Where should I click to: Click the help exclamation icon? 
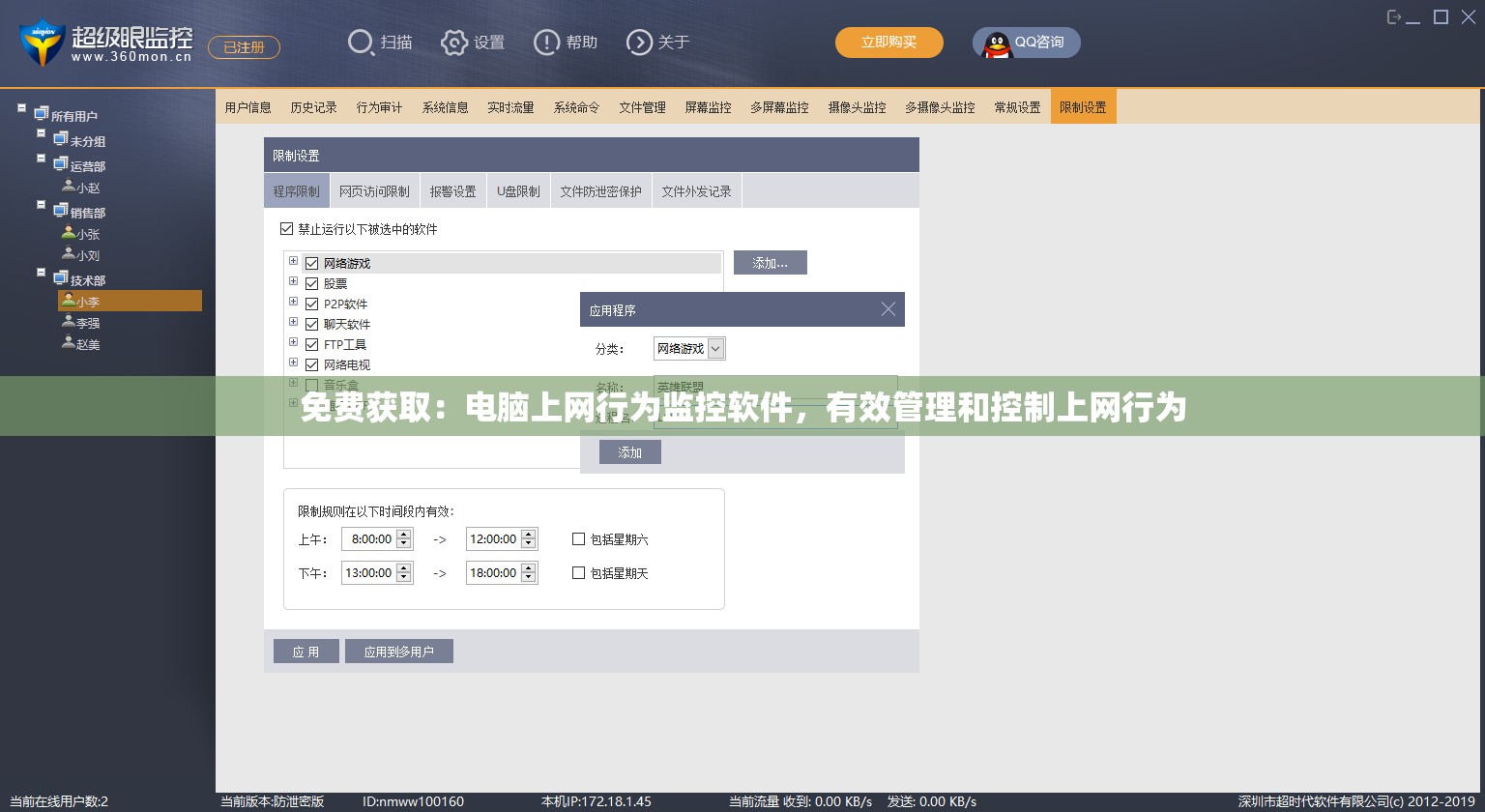tap(546, 42)
